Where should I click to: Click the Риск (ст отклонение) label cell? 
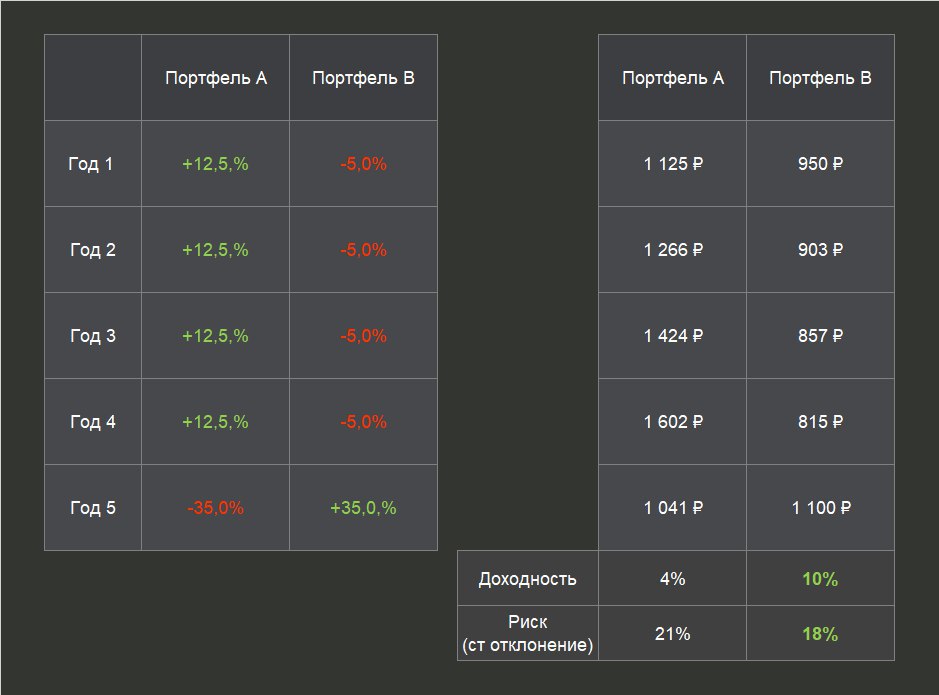pyautogui.click(x=528, y=634)
